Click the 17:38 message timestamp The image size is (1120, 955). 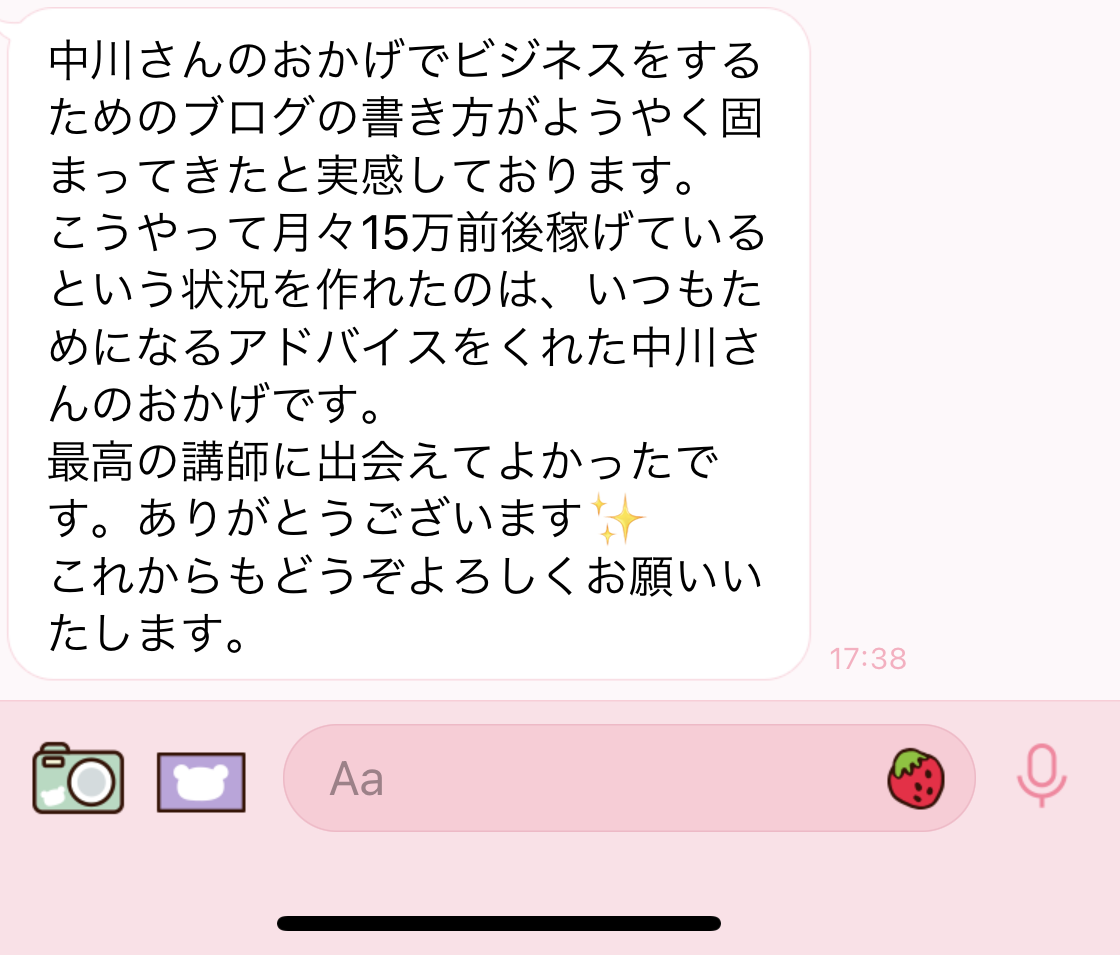868,659
